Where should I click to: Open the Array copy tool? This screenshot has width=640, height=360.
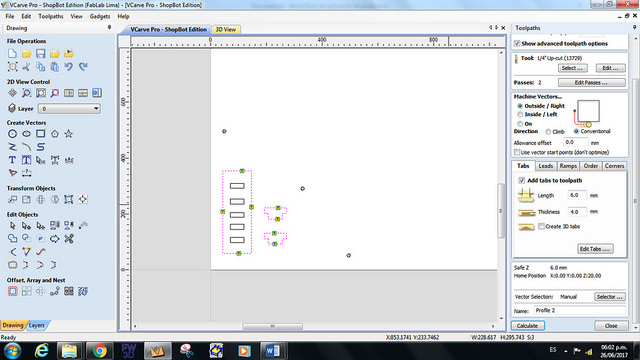click(27, 291)
